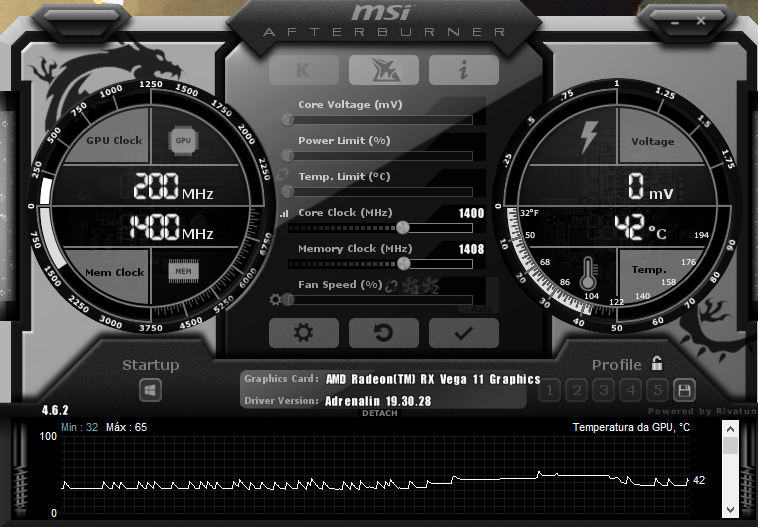Click the Fan Speed slider handle

[x=289, y=300]
